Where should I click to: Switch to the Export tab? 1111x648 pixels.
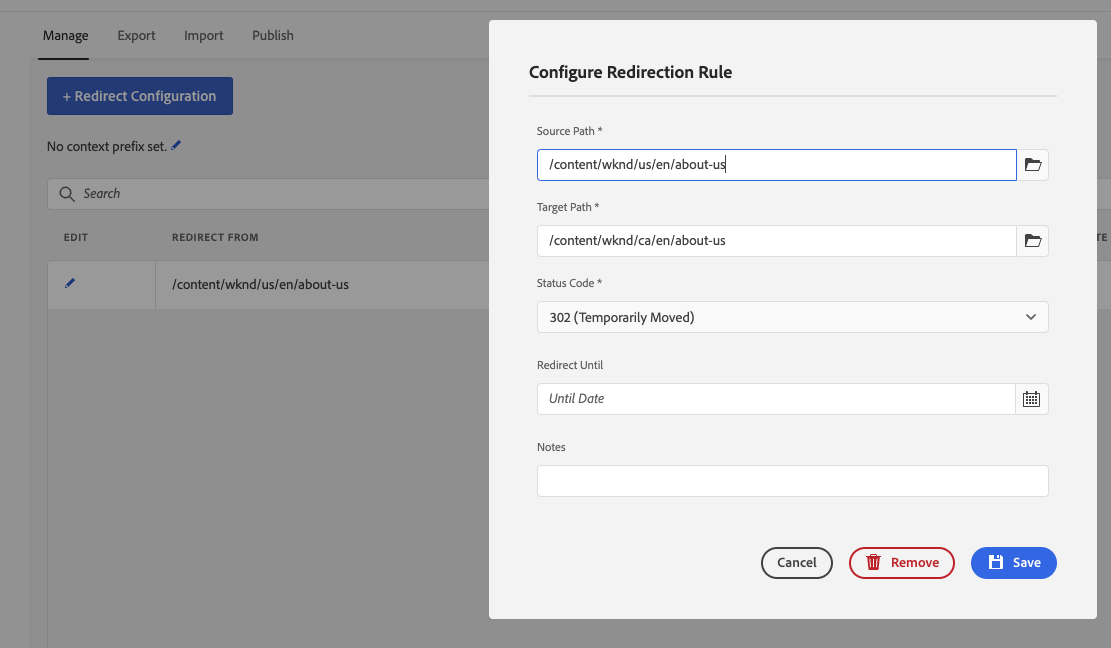[x=136, y=35]
